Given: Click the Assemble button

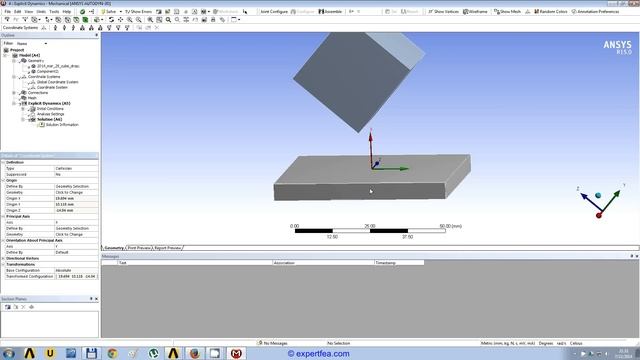Looking at the screenshot, I should [330, 11].
